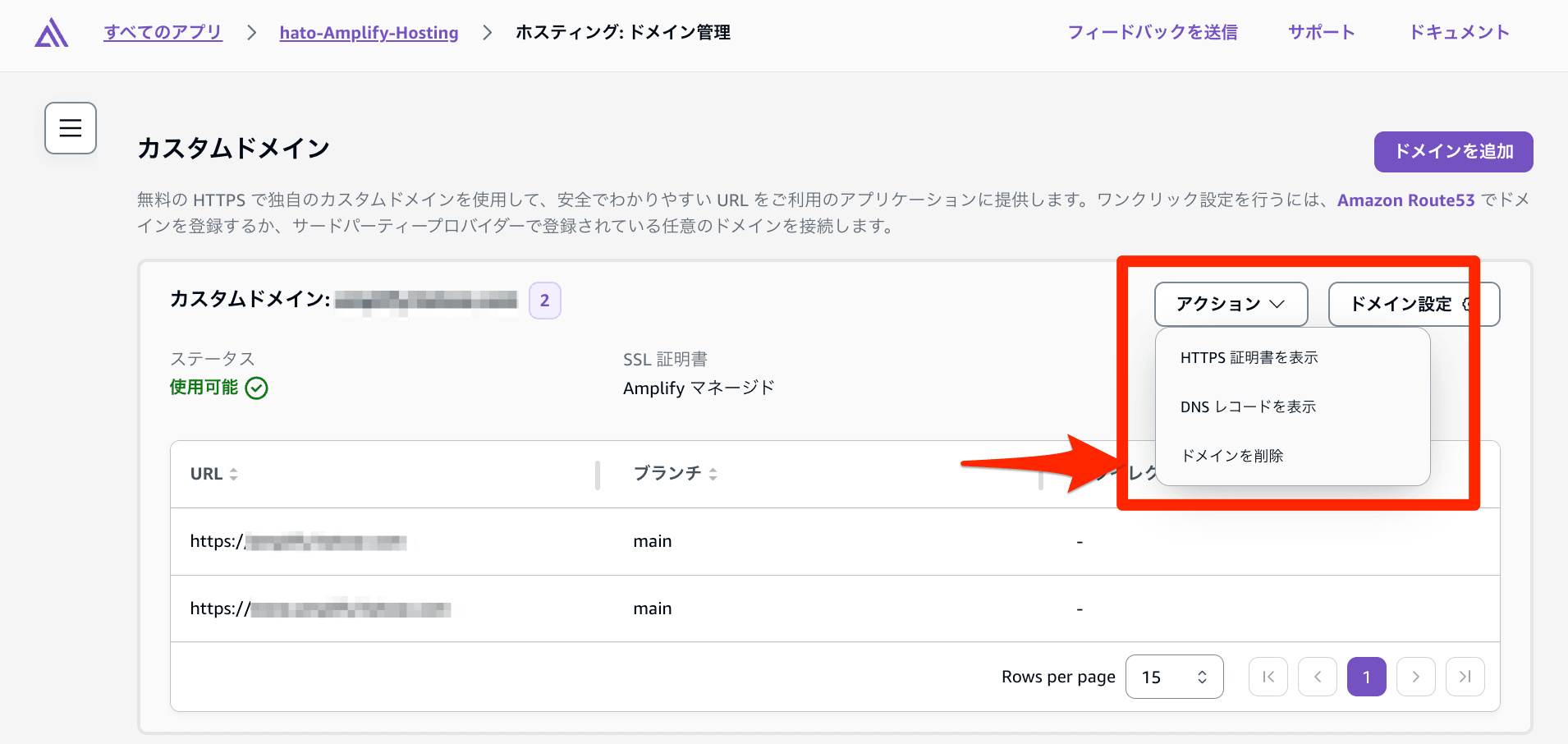Open ドメイン設定

tap(1414, 304)
